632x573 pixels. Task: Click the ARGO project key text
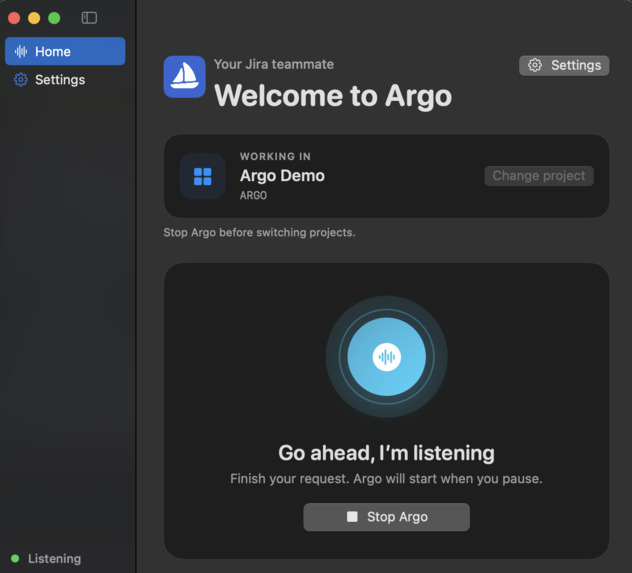tap(253, 195)
